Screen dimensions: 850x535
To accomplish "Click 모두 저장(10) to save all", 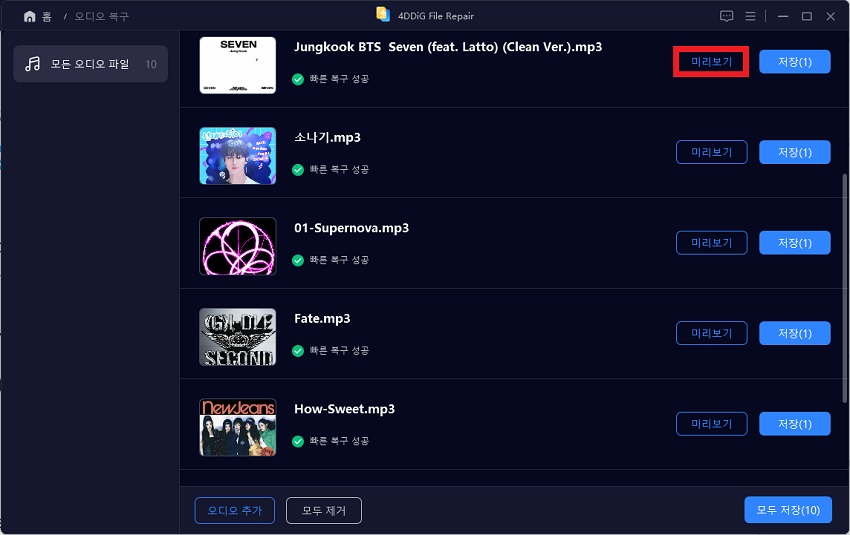I will 788,510.
